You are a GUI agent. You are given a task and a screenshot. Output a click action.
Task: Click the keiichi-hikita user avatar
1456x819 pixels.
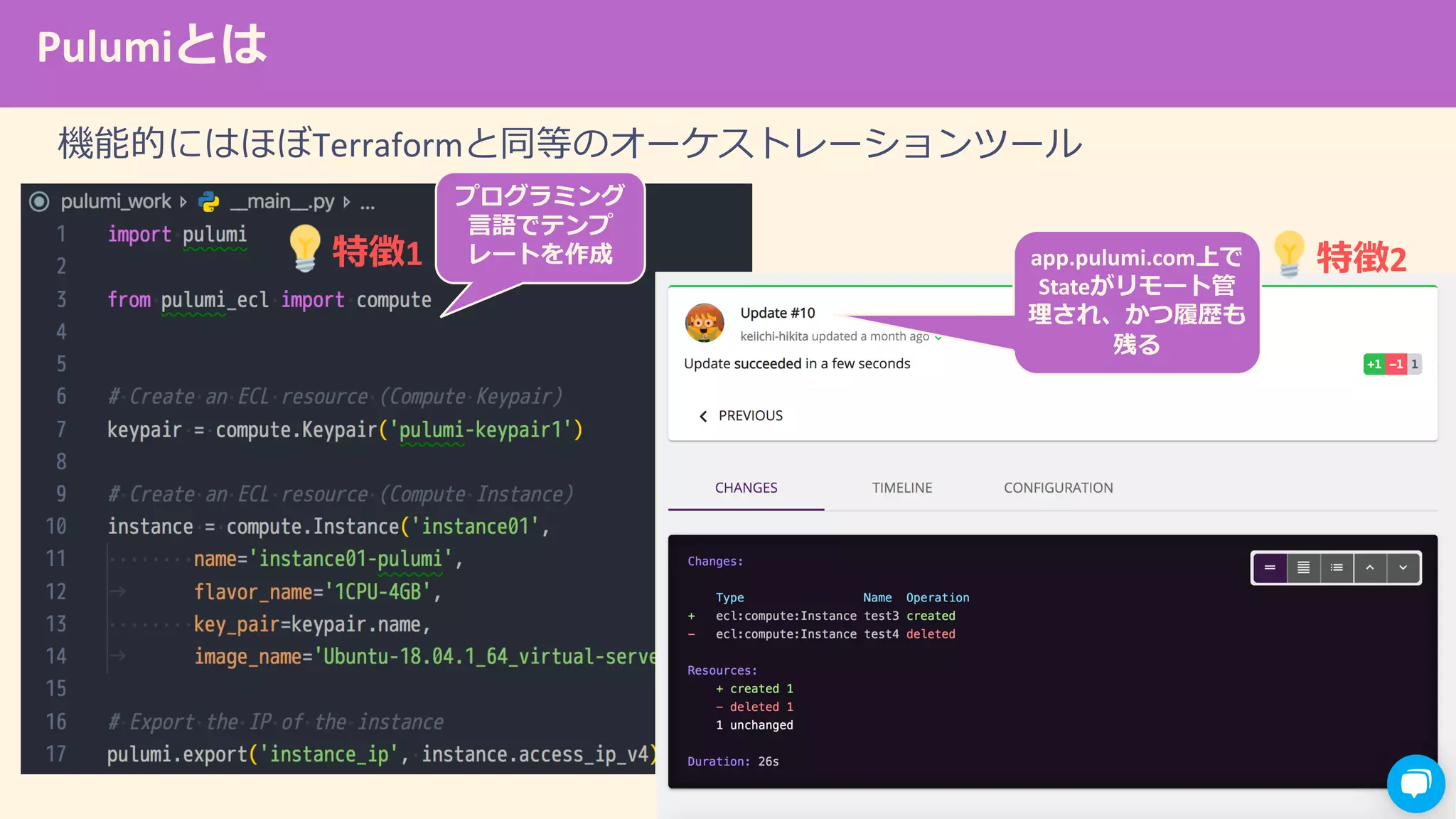(x=705, y=323)
